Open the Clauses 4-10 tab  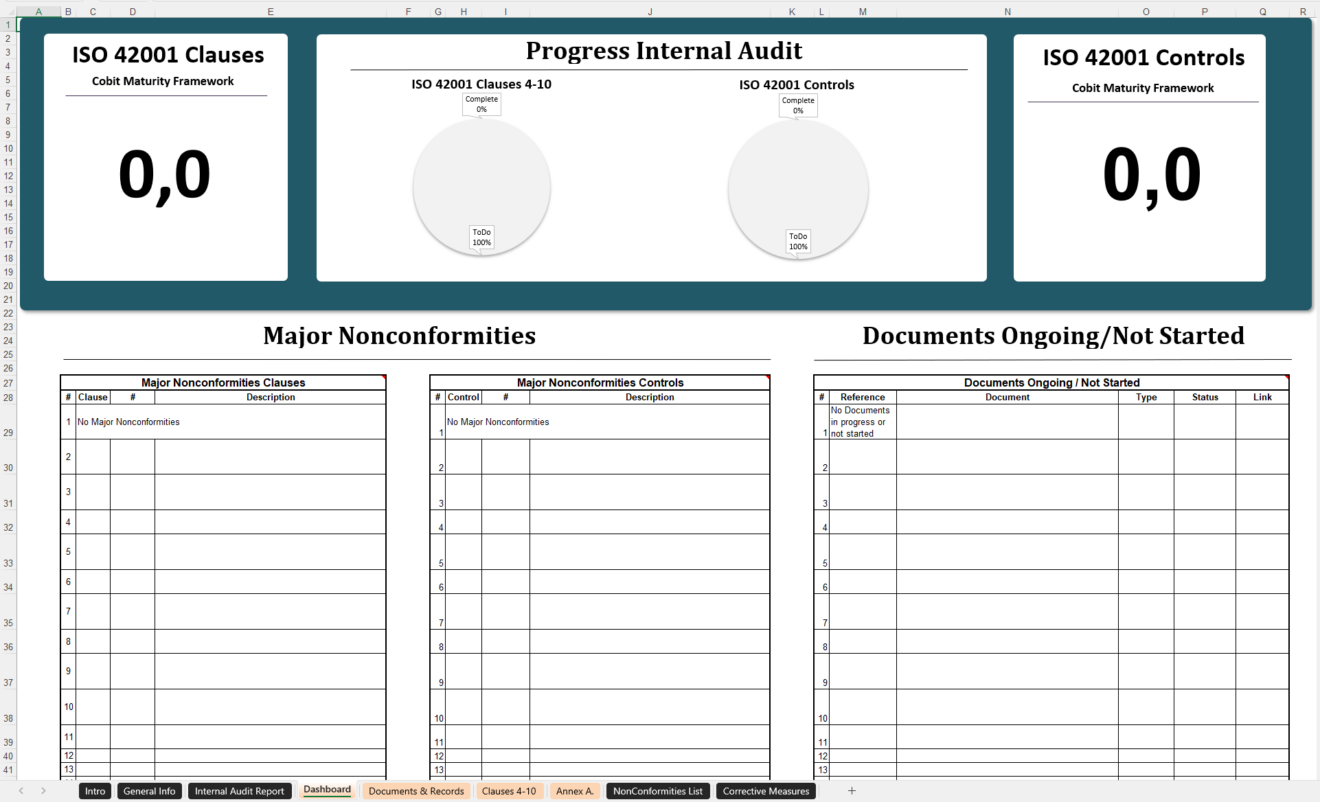point(509,790)
